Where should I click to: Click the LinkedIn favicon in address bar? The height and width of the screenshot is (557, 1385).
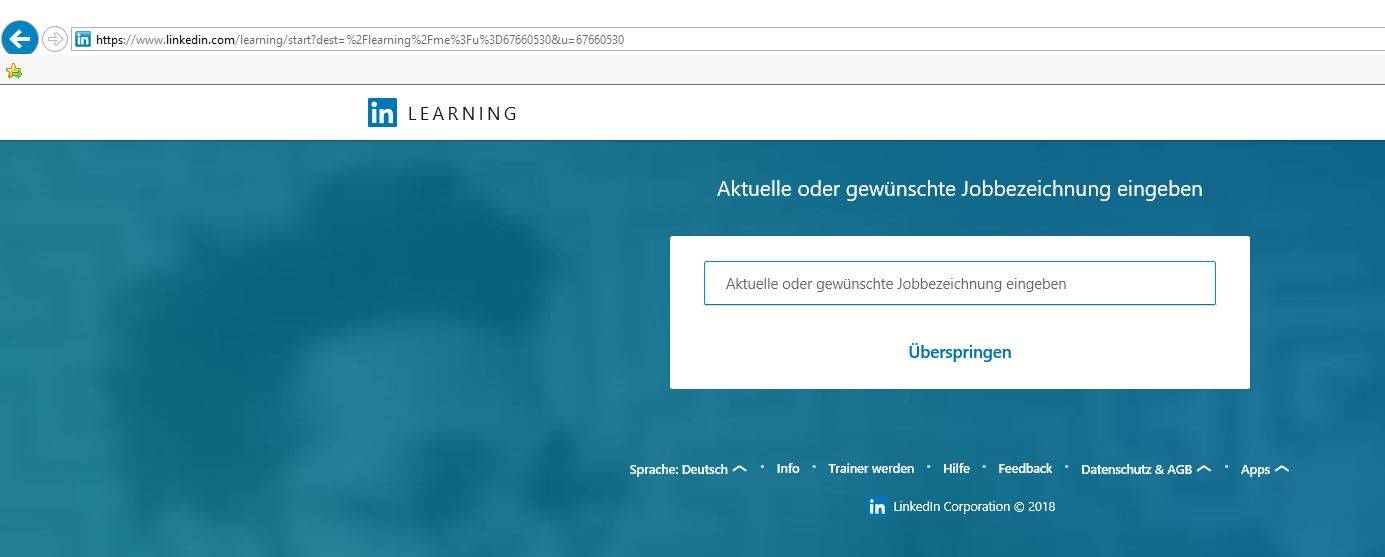(x=83, y=40)
